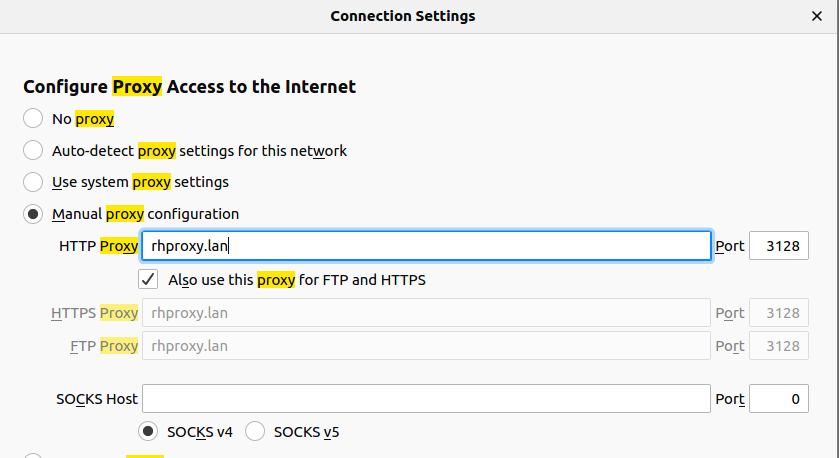Switch to SOCKS v5
The image size is (839, 458).
[255, 432]
